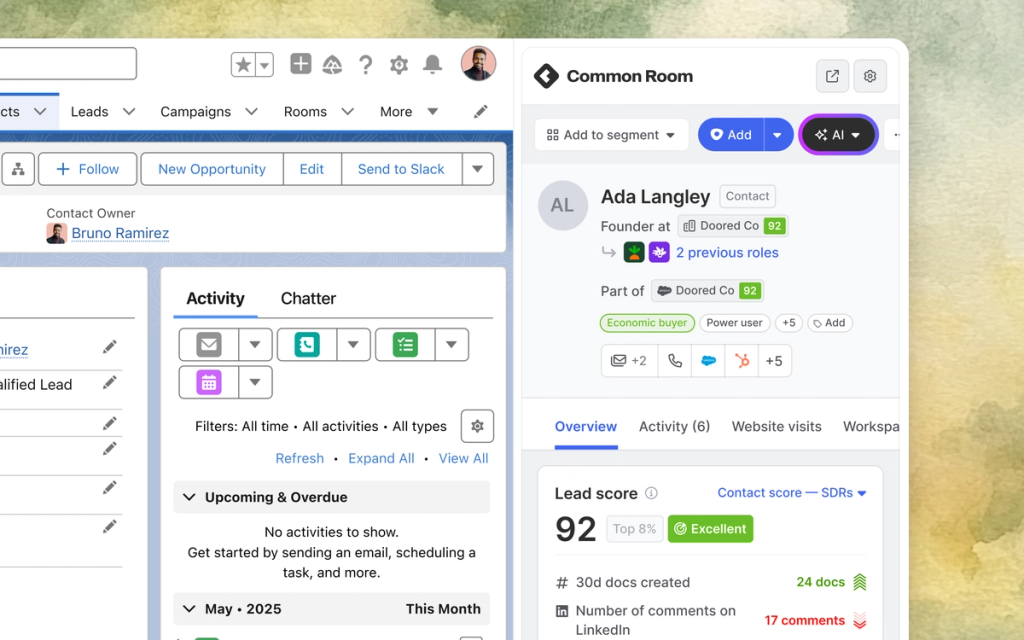Click the Trailhead icon in the header
The height and width of the screenshot is (640, 1024).
[333, 63]
